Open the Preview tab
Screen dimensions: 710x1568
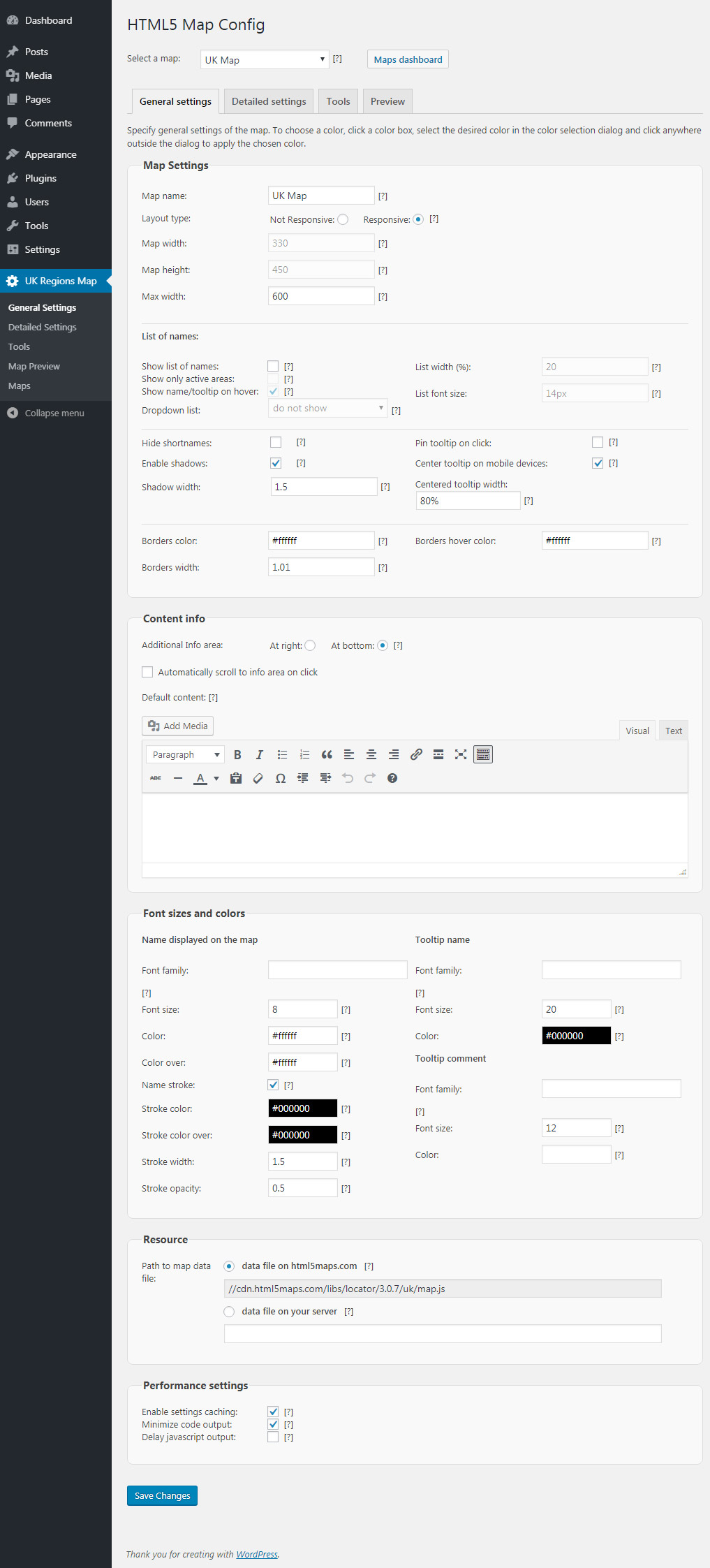387,101
